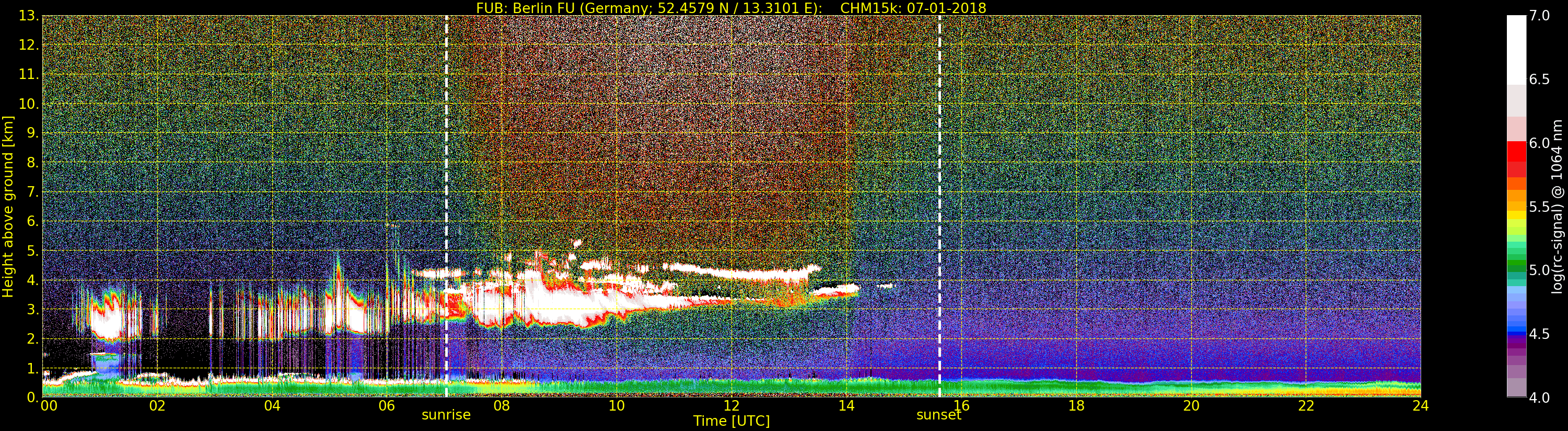Viewport: 1568px width, 431px height.
Task: Pick the white band at the colorbar top
Action: [x=1516, y=50]
